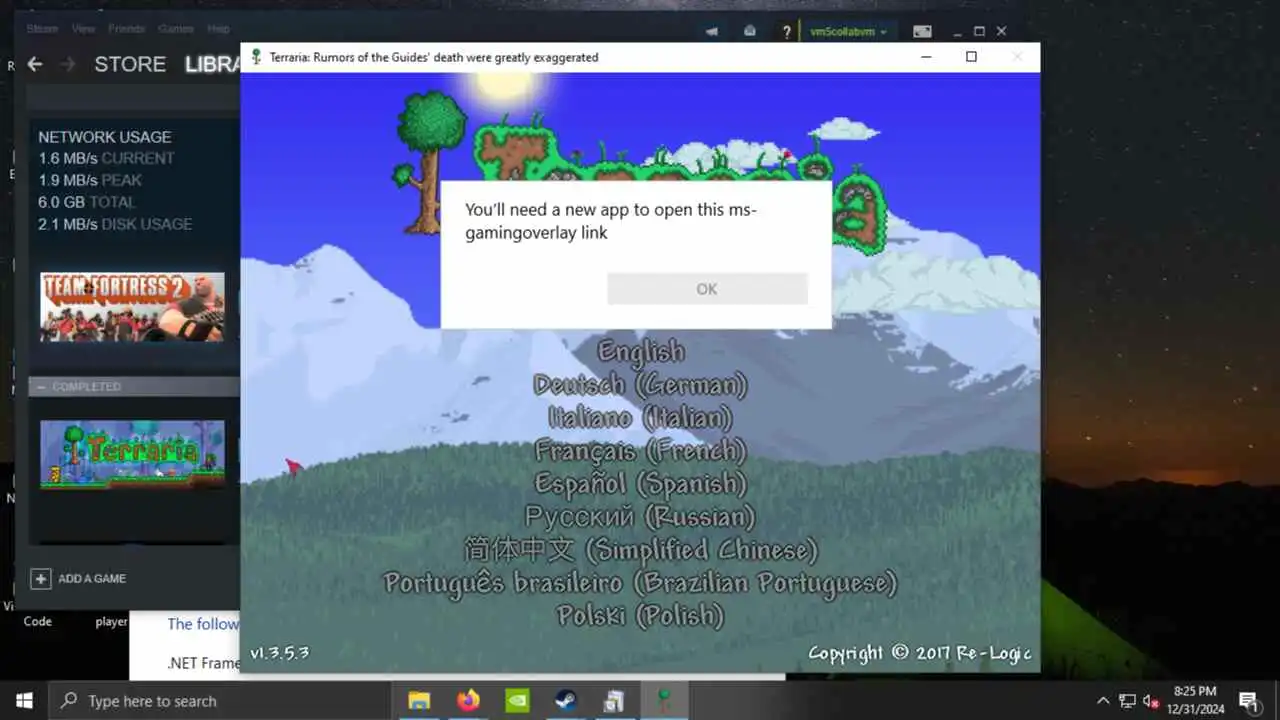Switch to Terraria via taskbar icon

664,701
